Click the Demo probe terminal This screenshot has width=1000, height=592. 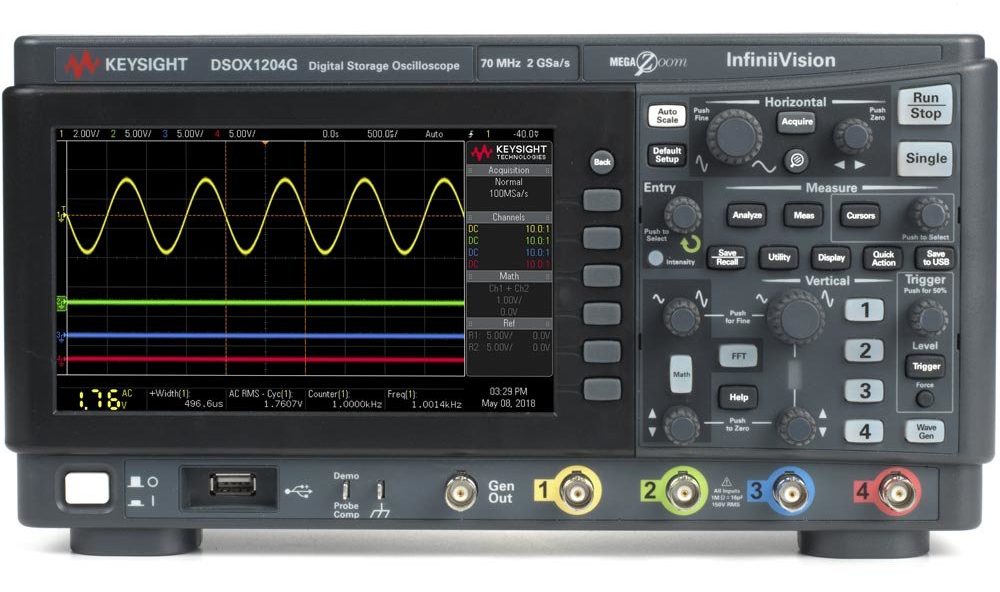point(345,490)
